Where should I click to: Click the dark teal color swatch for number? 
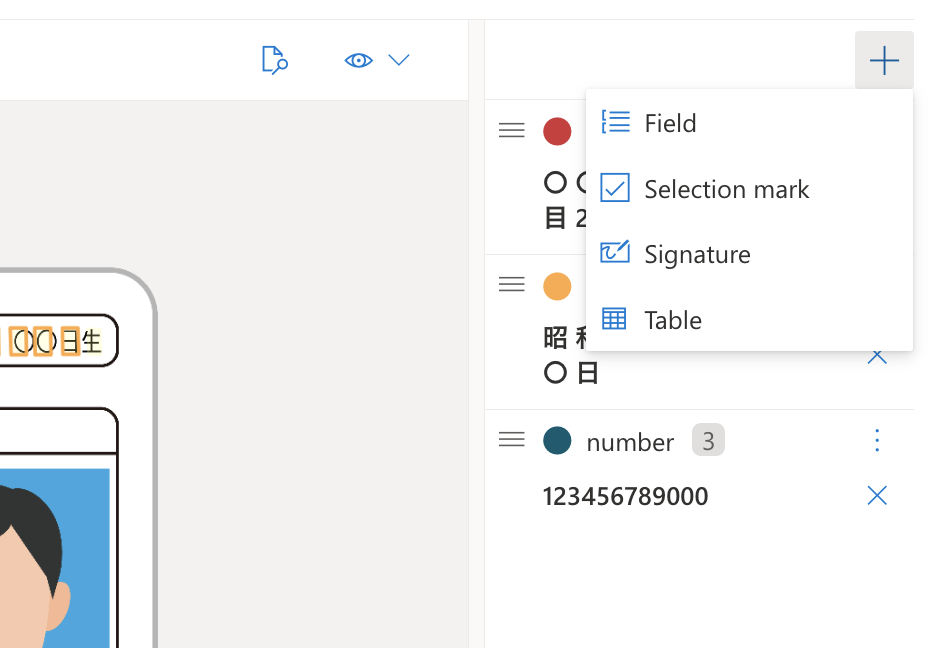(557, 440)
